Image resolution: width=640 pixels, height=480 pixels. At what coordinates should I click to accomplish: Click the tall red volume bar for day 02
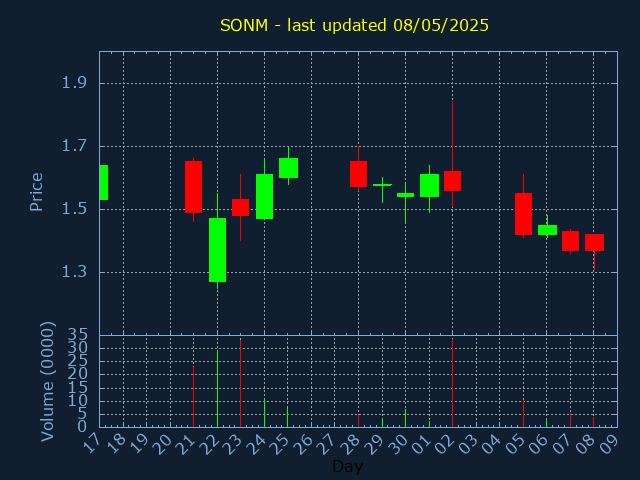pos(452,383)
